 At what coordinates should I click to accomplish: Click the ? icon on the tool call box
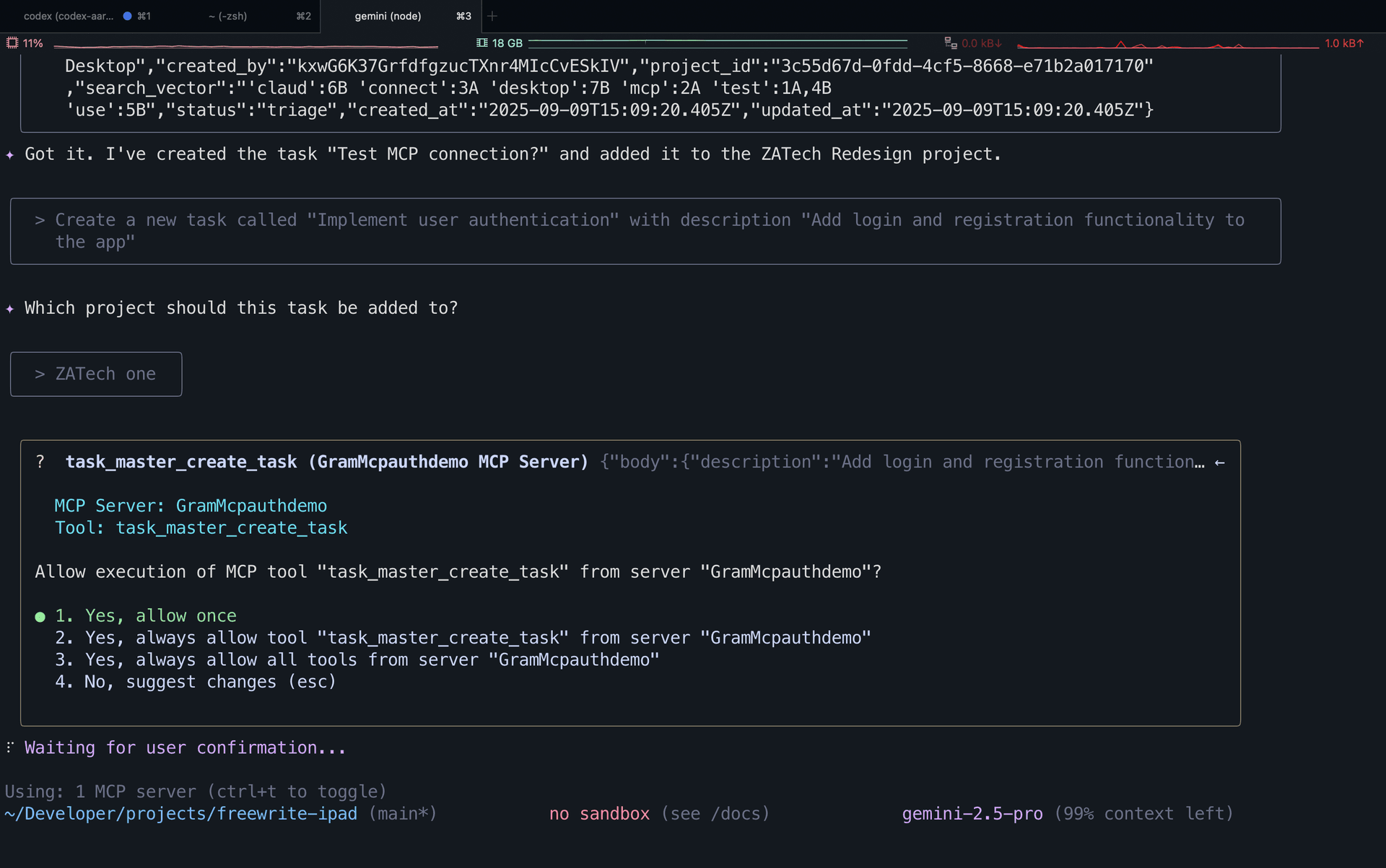click(x=40, y=461)
